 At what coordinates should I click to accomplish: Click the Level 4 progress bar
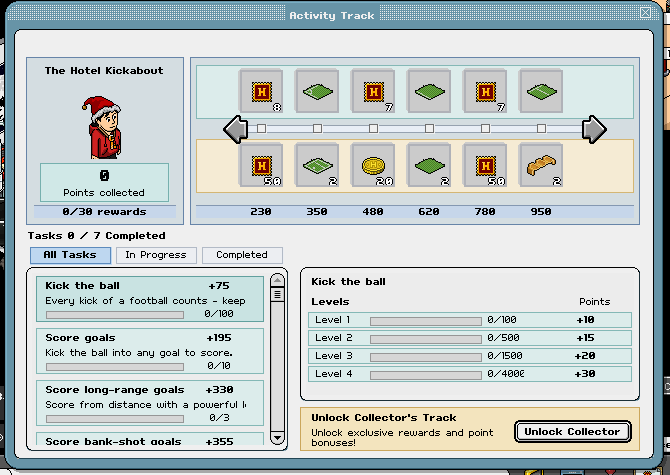(426, 375)
